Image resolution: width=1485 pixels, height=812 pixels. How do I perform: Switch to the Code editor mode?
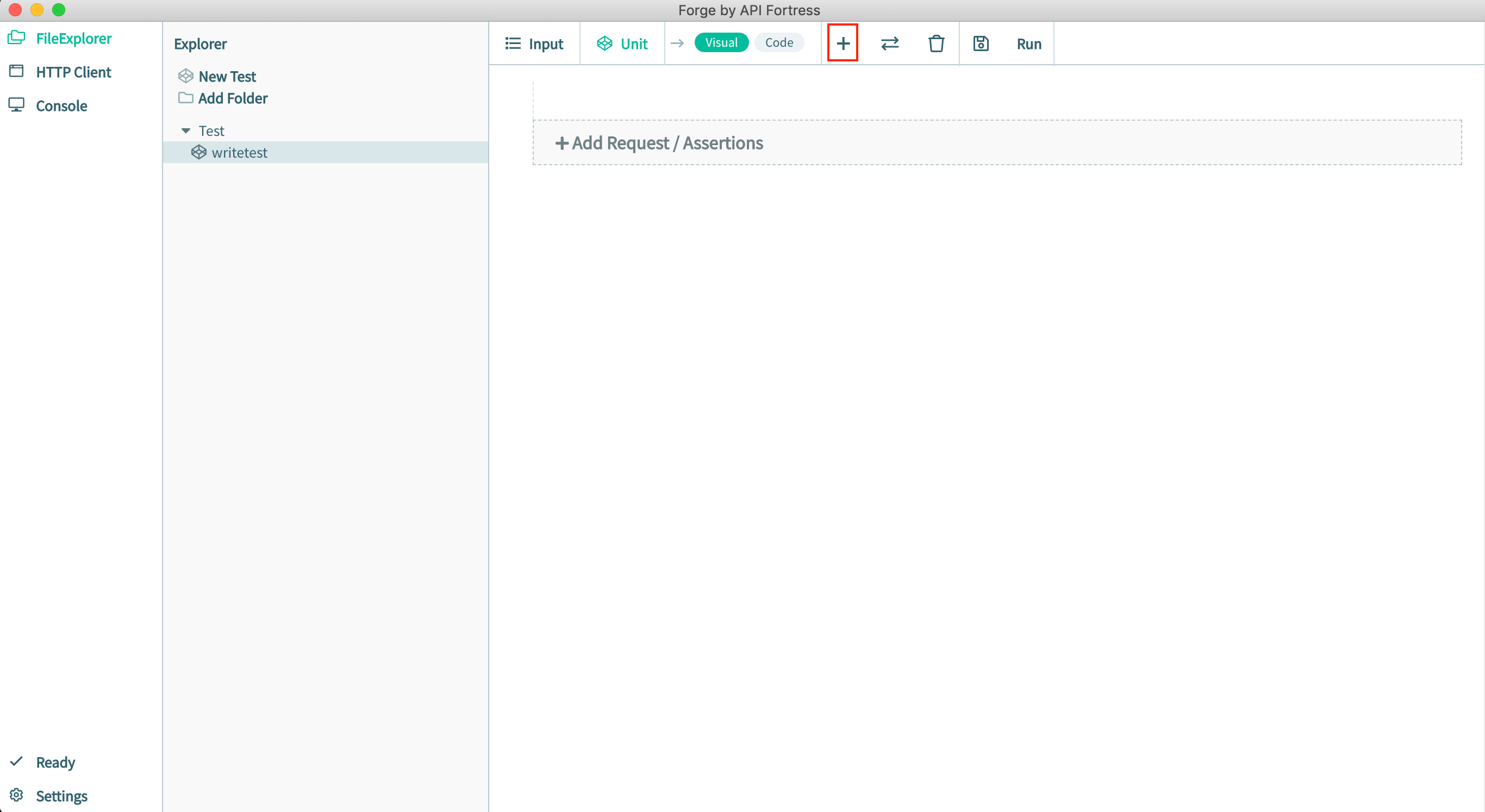pos(779,43)
